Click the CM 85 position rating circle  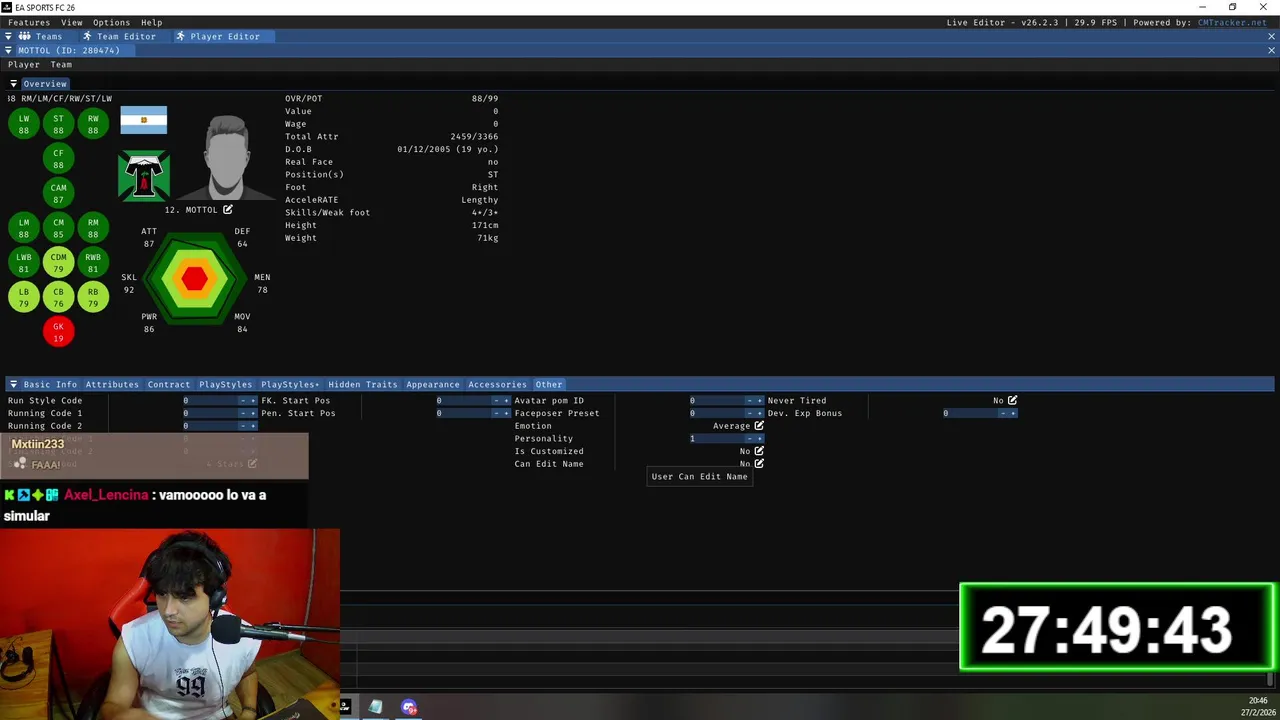click(x=58, y=228)
